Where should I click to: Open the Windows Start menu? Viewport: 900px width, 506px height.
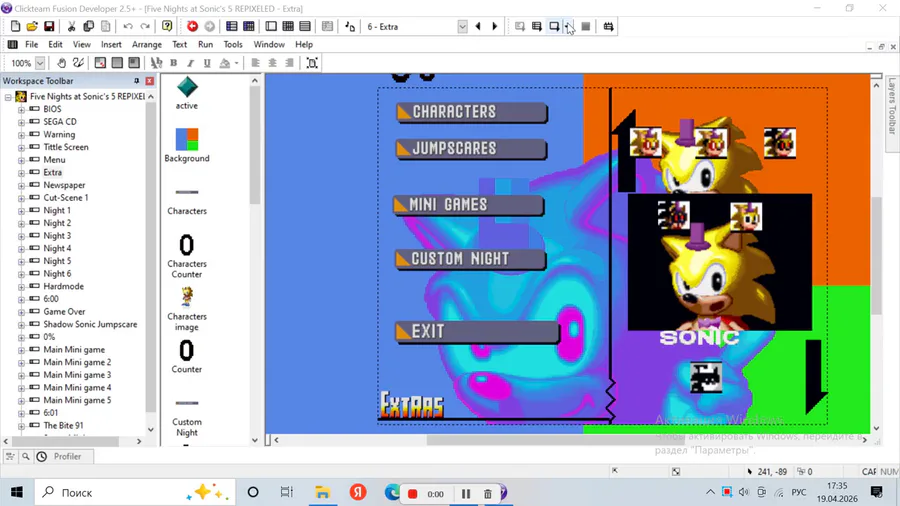click(x=17, y=492)
